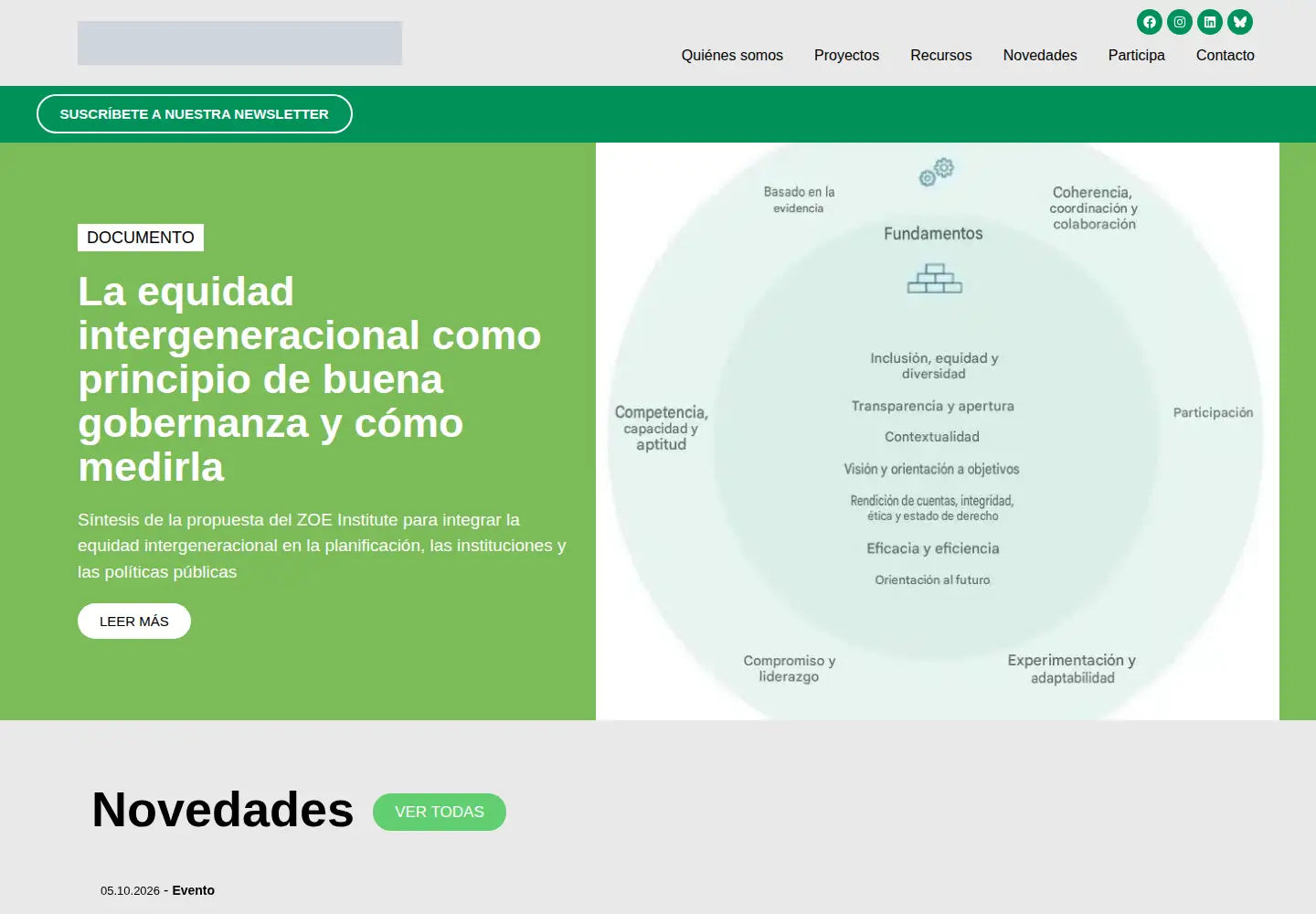Click Transparencia y apertura in the diagram
The height and width of the screenshot is (914, 1316).
point(933,406)
